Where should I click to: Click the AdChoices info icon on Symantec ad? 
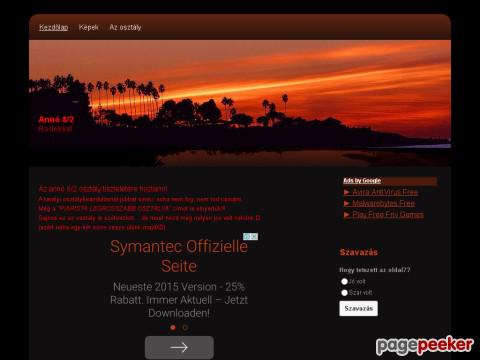click(247, 237)
